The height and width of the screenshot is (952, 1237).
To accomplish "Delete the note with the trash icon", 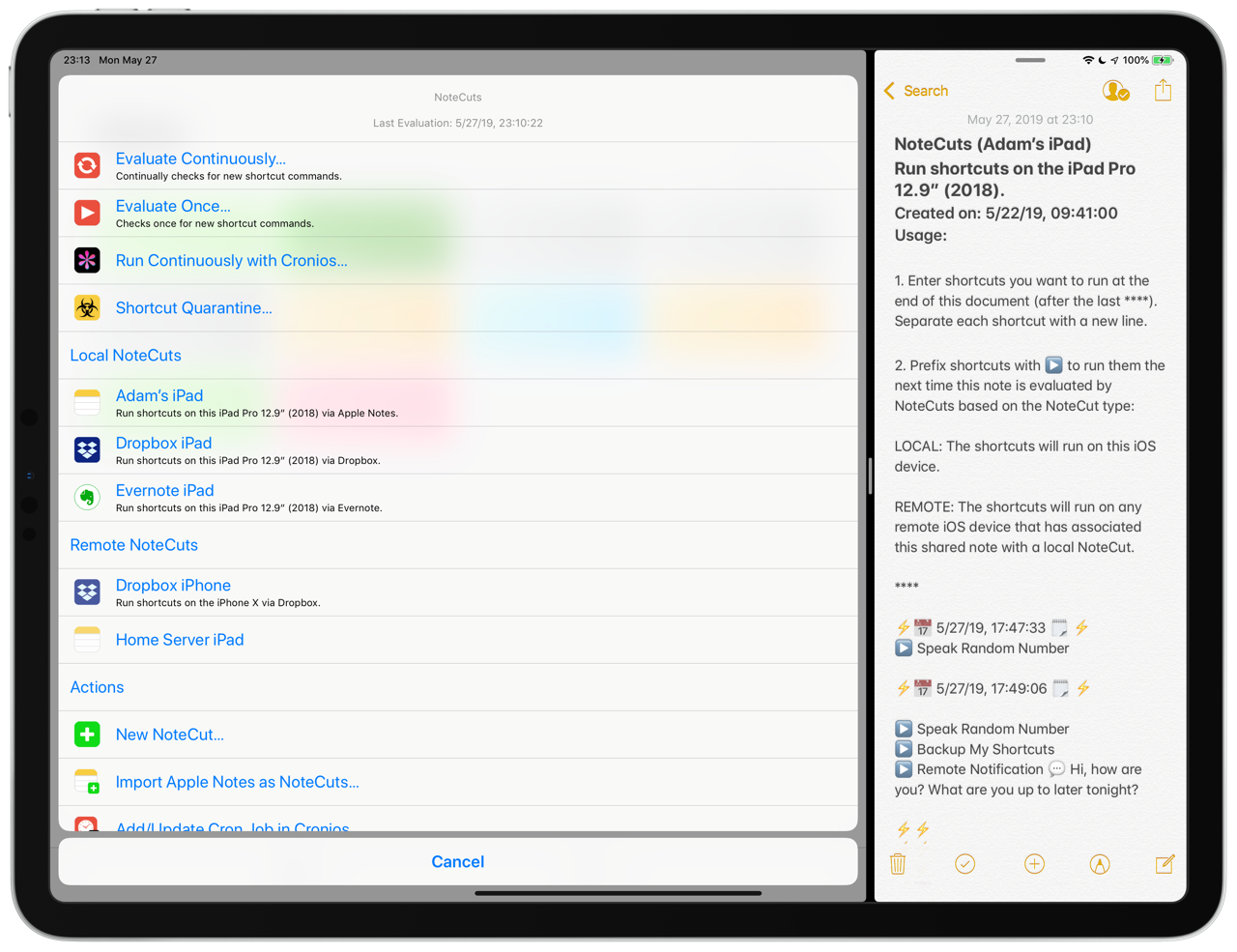I will click(898, 864).
